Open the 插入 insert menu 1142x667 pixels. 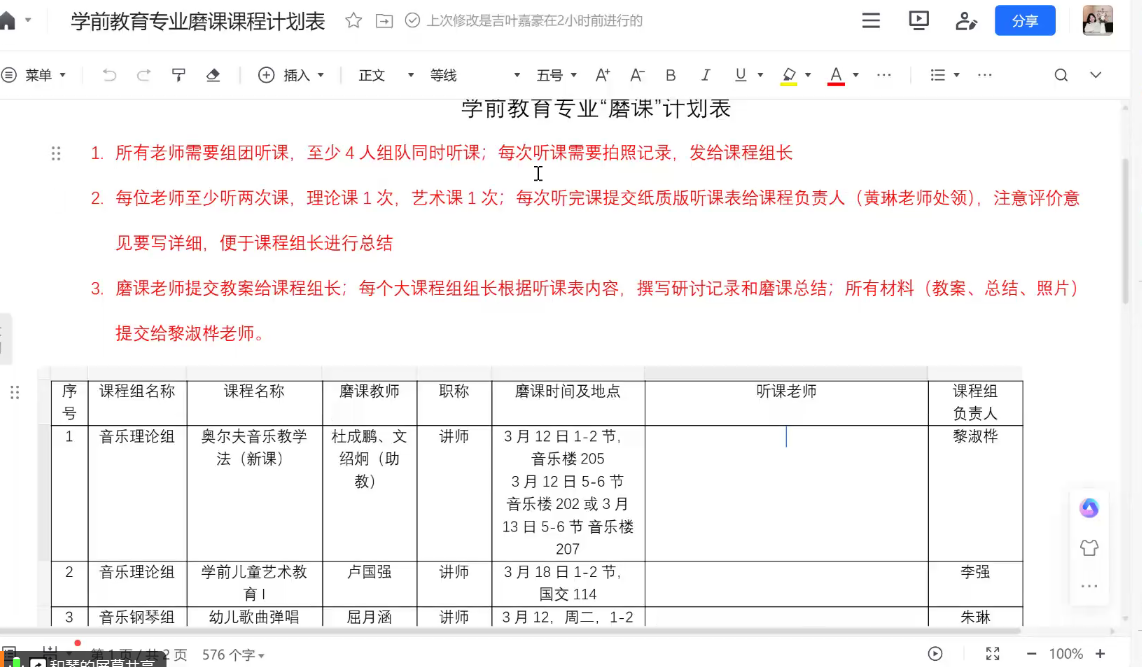point(291,75)
